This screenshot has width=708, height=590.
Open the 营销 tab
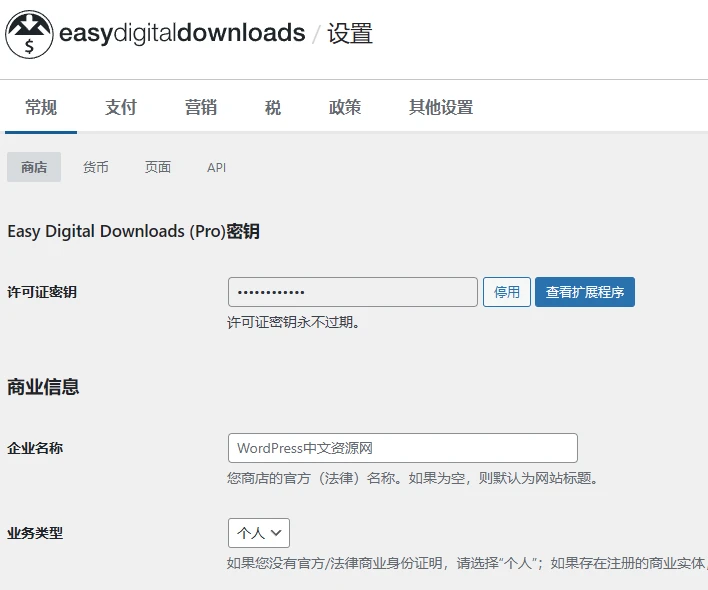coord(201,107)
